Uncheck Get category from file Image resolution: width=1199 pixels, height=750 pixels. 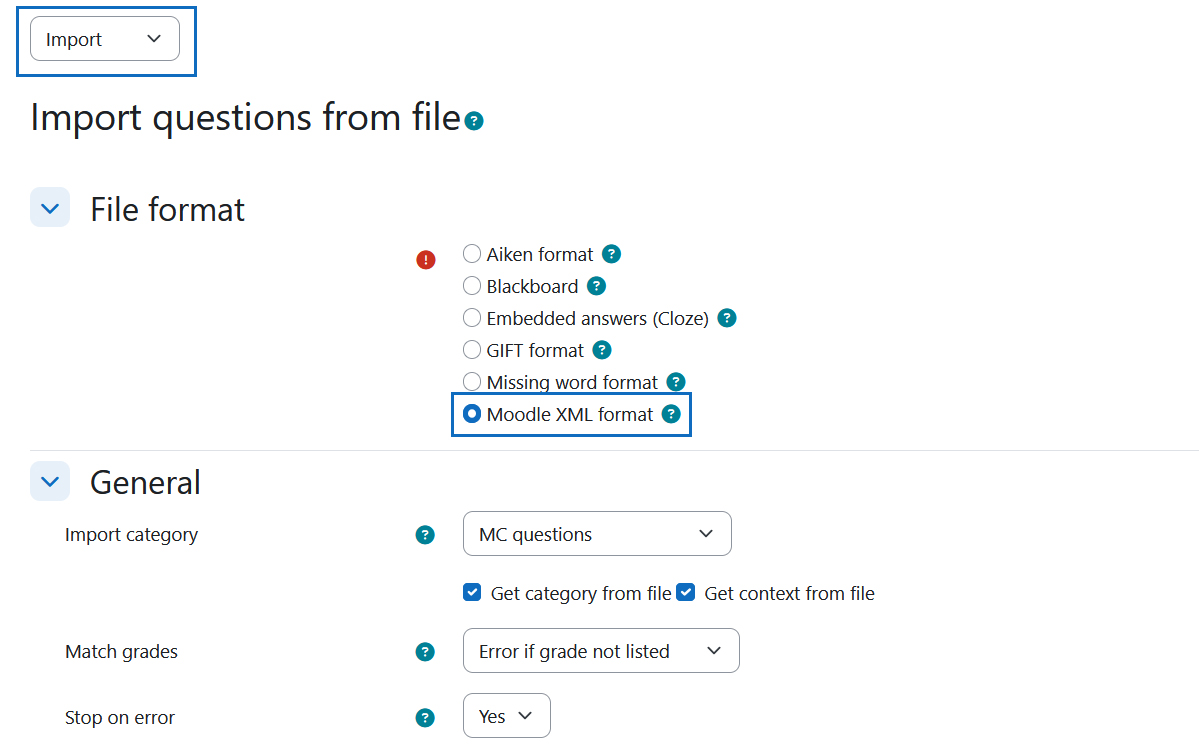click(472, 593)
